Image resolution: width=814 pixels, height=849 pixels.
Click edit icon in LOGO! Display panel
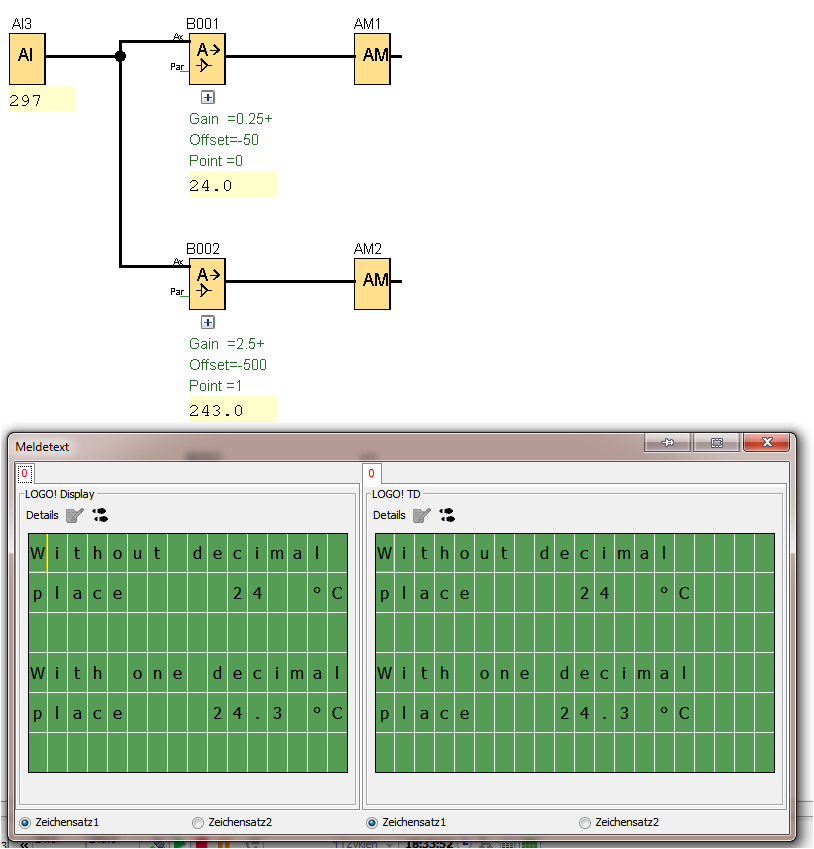tap(75, 515)
